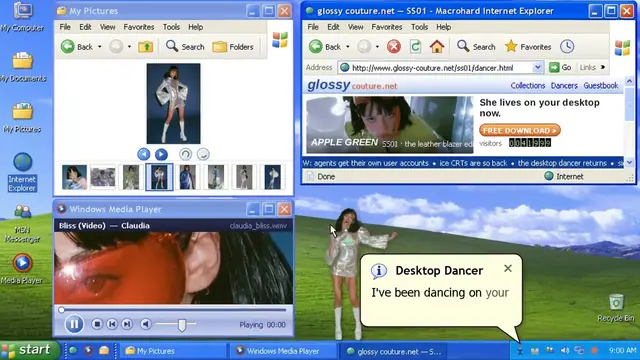Open Back history dropdown in My Pictures
Image resolution: width=640 pixels, height=360 pixels.
coord(100,47)
